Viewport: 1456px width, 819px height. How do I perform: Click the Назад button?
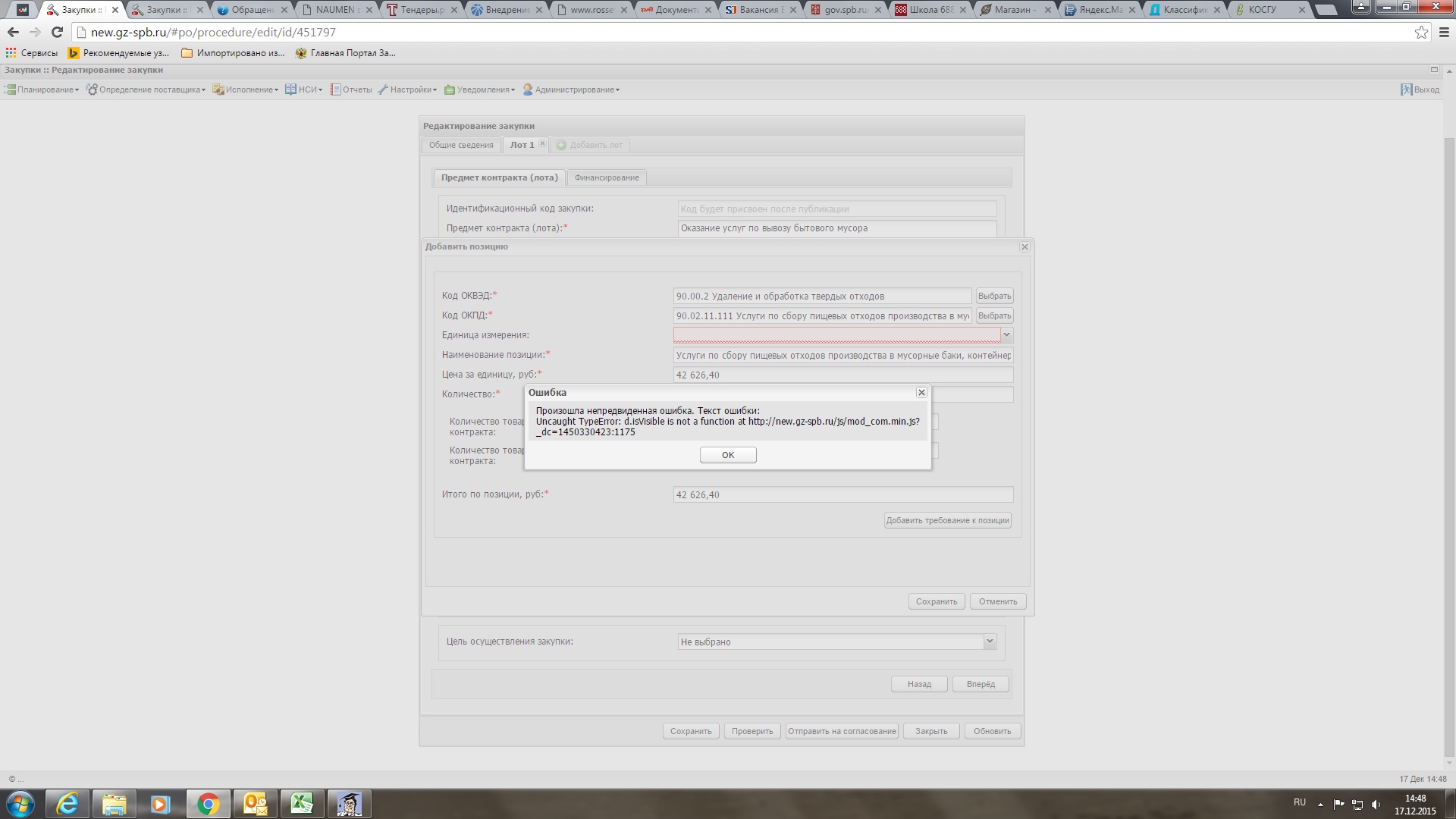click(919, 684)
